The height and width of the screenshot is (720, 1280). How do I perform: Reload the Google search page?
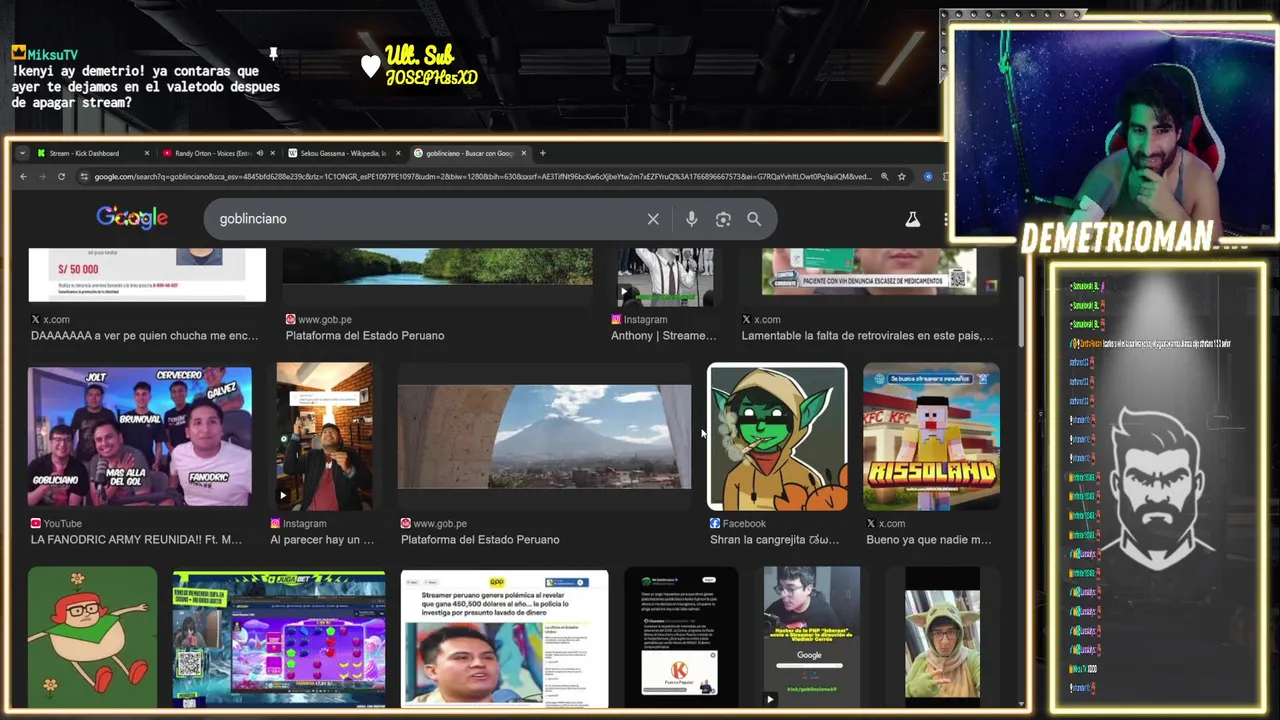click(x=61, y=177)
